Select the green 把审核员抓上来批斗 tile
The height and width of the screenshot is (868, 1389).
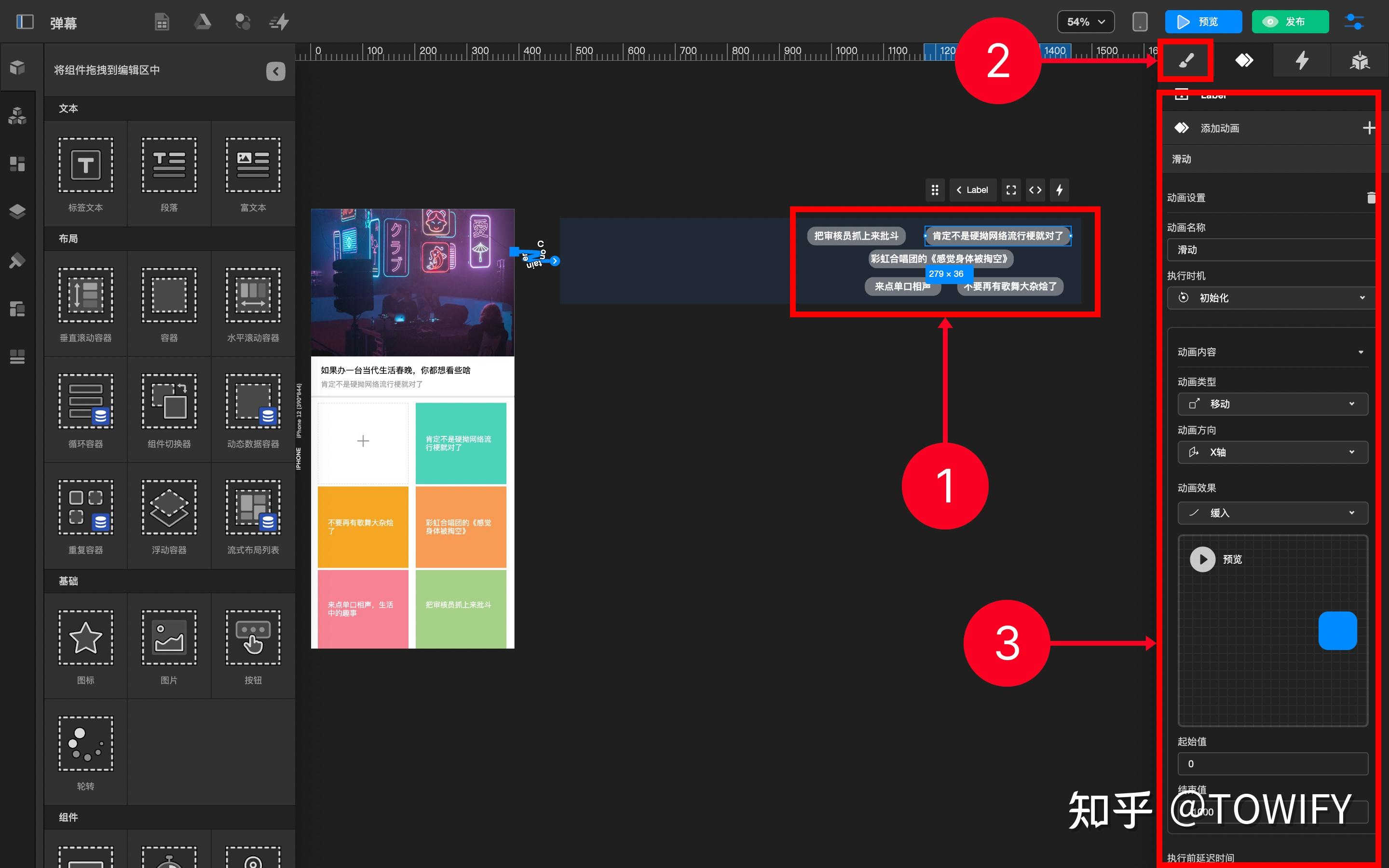click(x=461, y=609)
